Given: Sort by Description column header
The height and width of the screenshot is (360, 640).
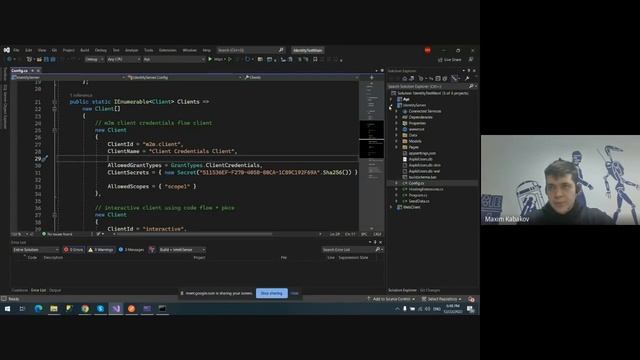Looking at the screenshot, I should tap(53, 258).
